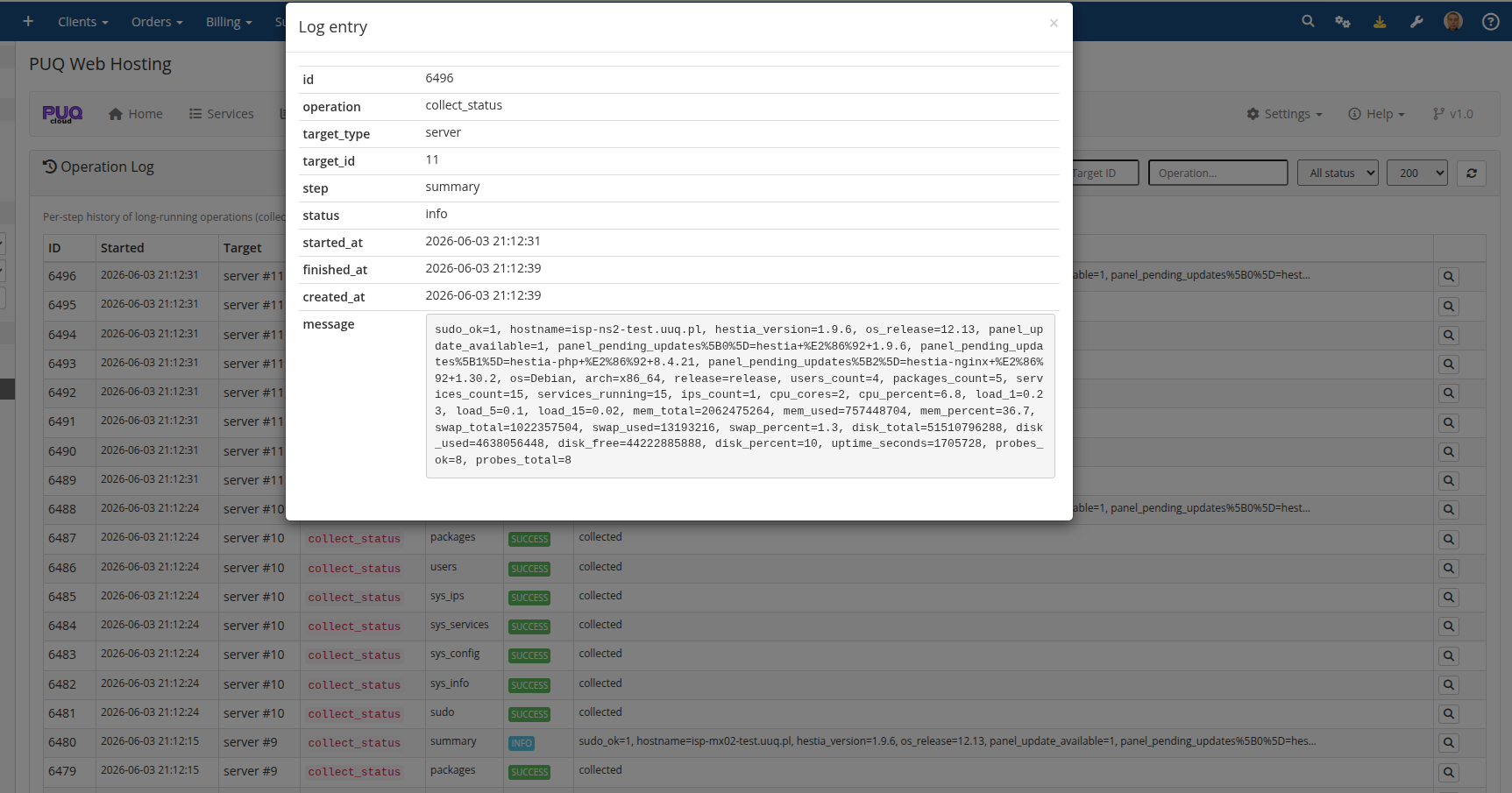This screenshot has height=793, width=1512.
Task: Focus the Operation filter field
Action: pos(1217,173)
